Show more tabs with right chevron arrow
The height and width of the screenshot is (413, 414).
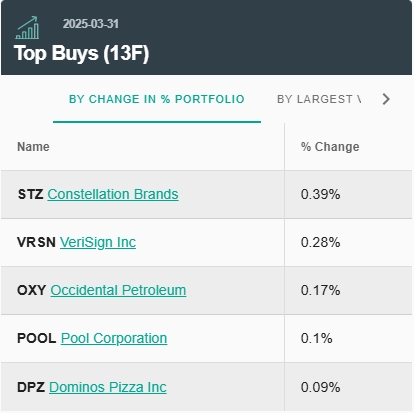386,99
